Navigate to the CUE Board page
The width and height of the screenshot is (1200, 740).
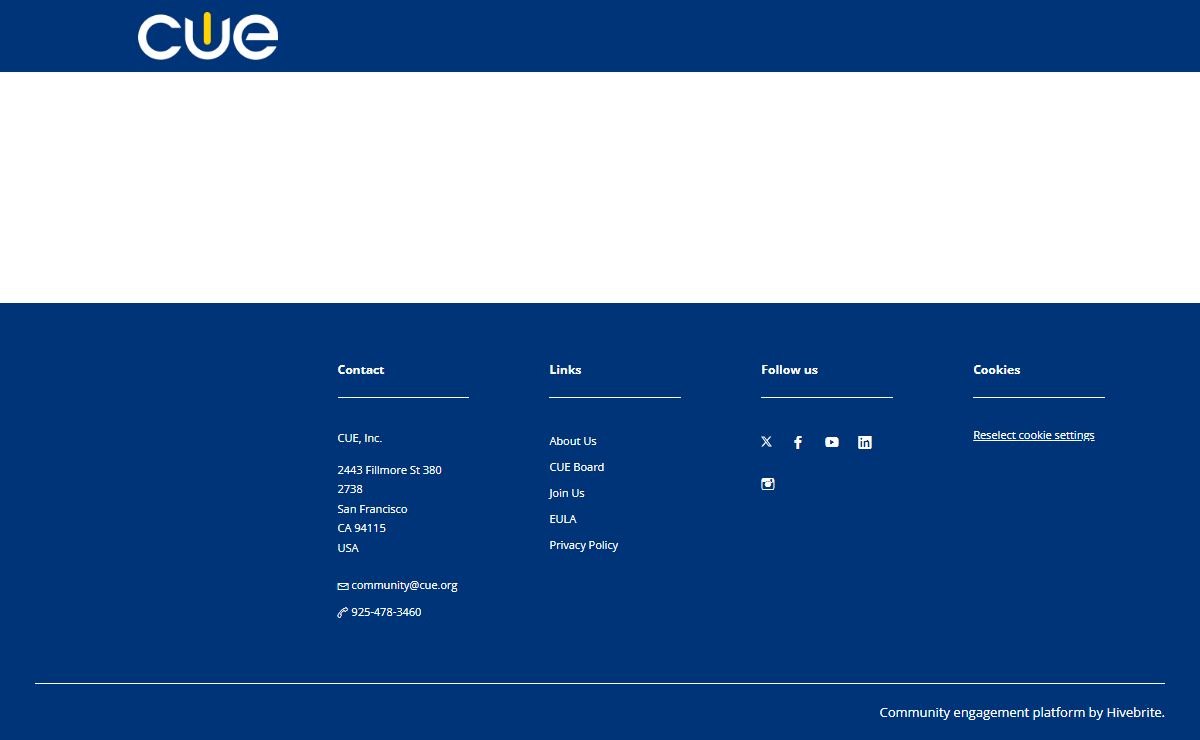point(576,467)
